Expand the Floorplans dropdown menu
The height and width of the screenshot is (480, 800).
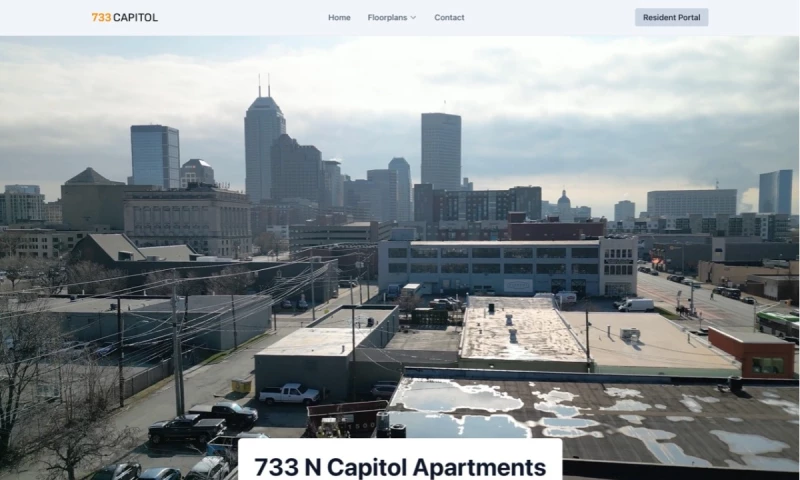(391, 17)
